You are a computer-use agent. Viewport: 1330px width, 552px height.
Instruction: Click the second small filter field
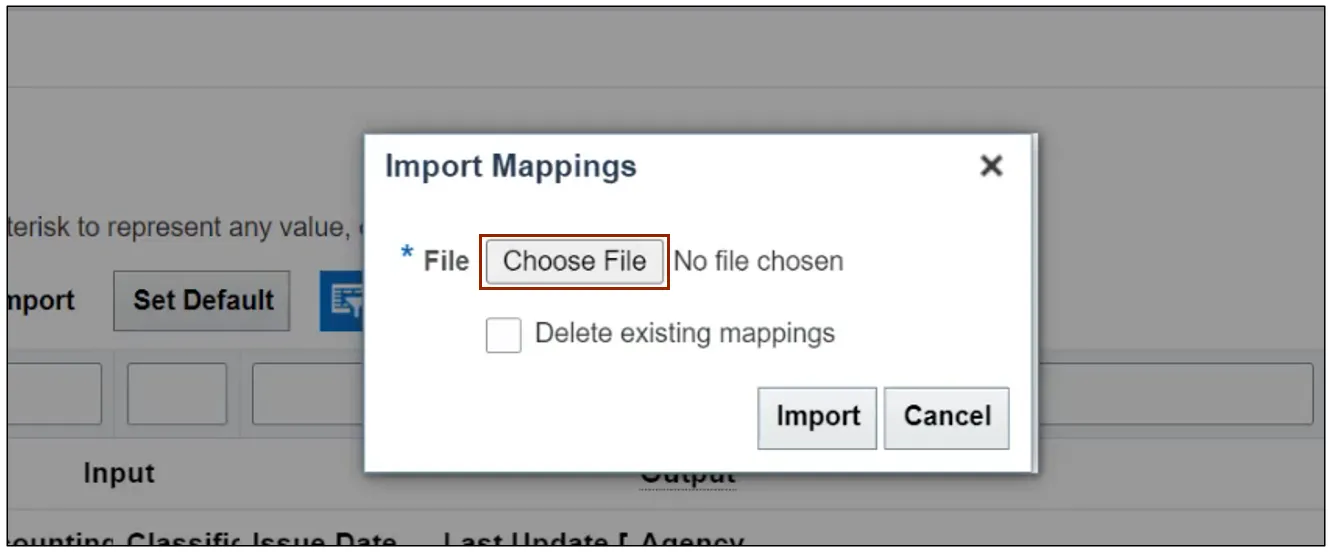click(x=177, y=394)
